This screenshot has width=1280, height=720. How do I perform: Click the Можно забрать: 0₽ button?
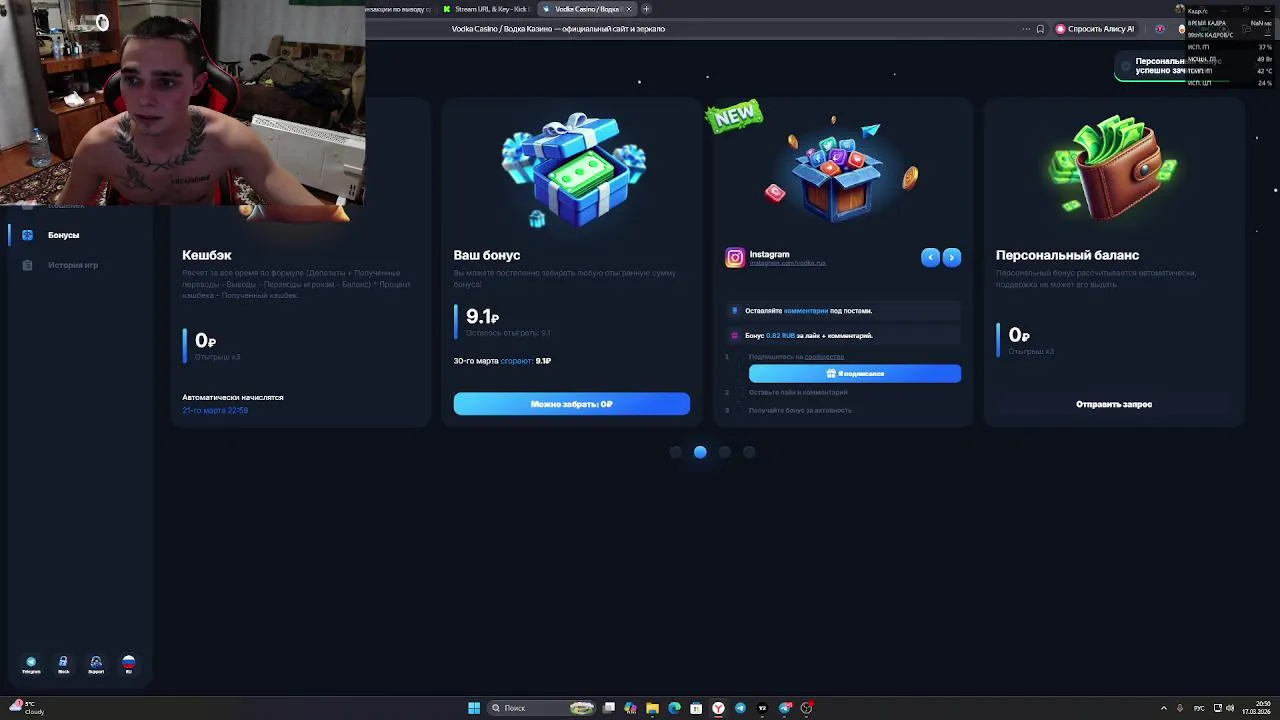coord(571,404)
